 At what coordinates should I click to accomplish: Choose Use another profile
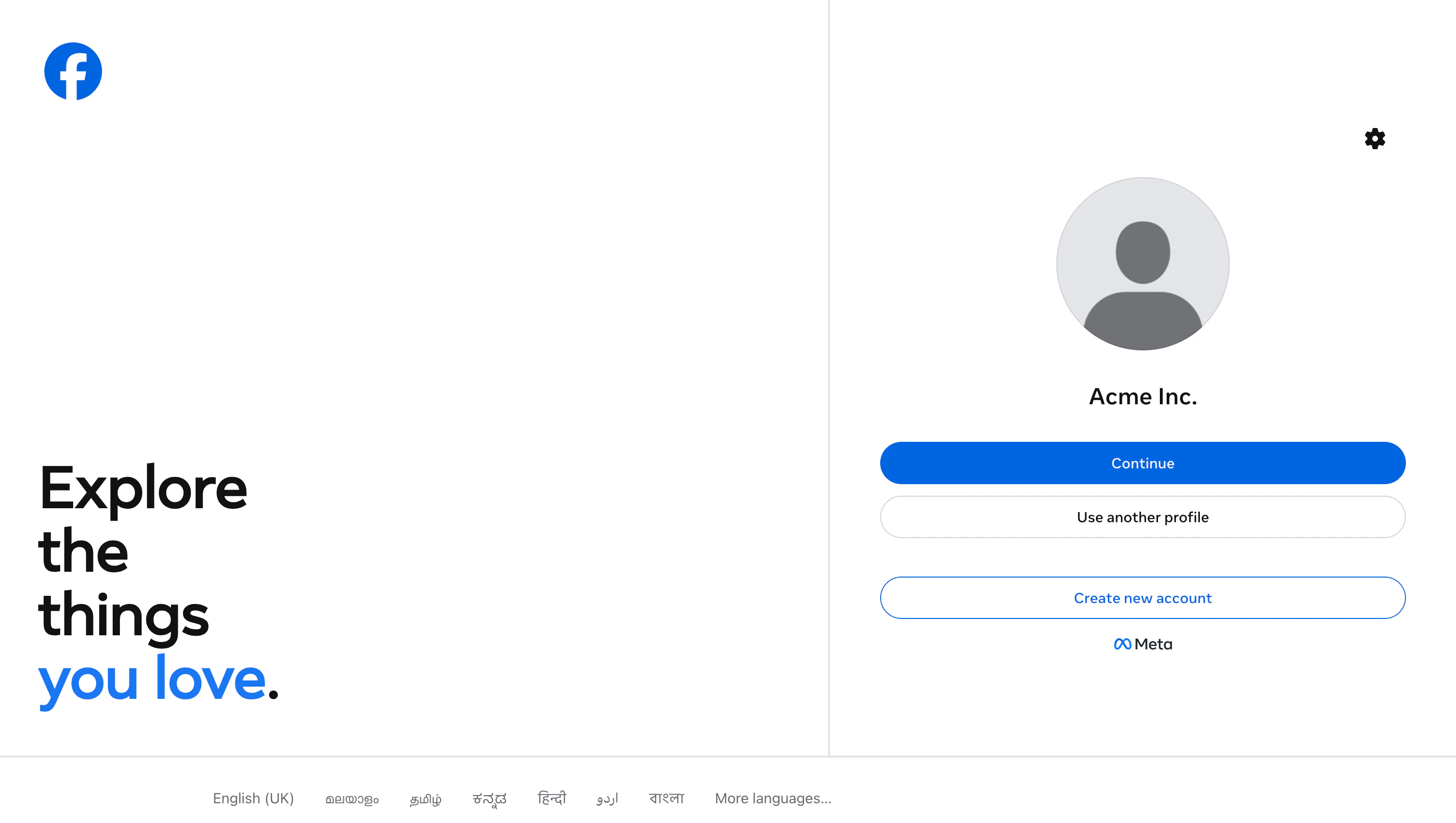1143,517
